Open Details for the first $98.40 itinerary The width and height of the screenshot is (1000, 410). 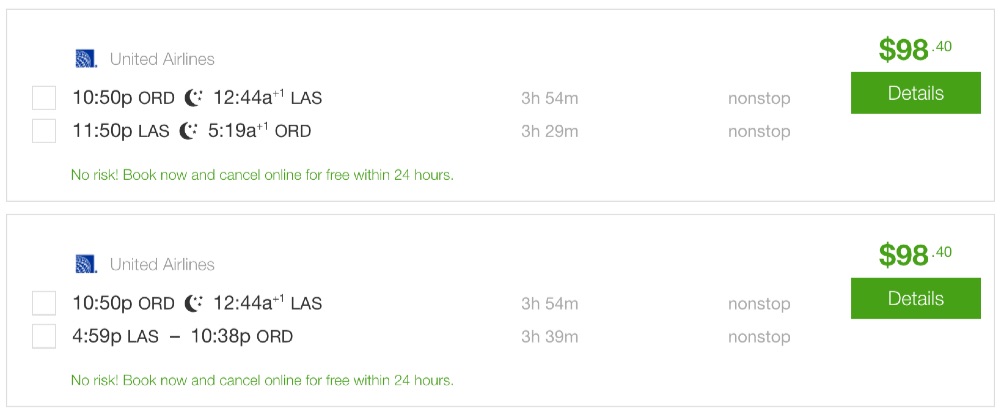coord(915,94)
